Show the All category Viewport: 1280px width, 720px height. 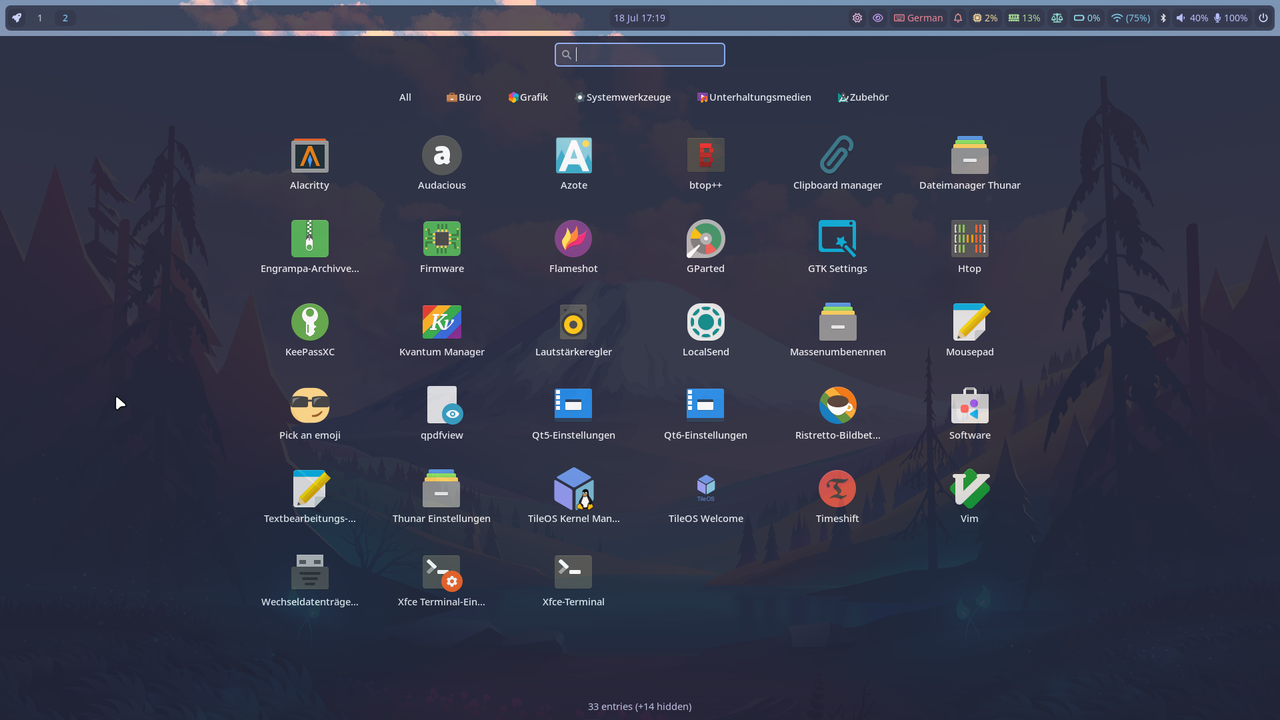[405, 97]
